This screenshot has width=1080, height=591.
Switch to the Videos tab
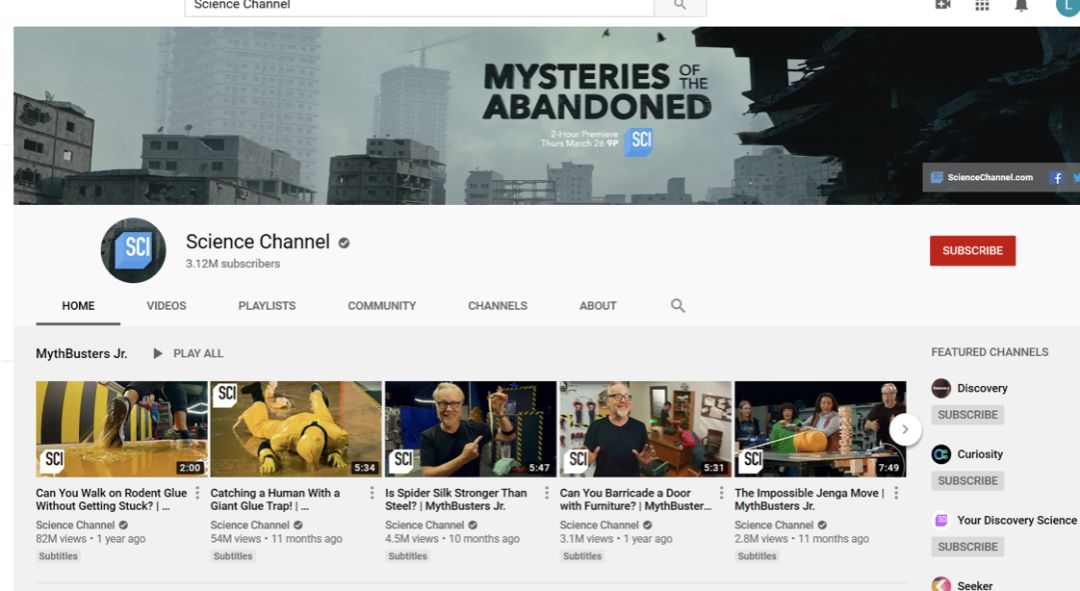(x=166, y=306)
